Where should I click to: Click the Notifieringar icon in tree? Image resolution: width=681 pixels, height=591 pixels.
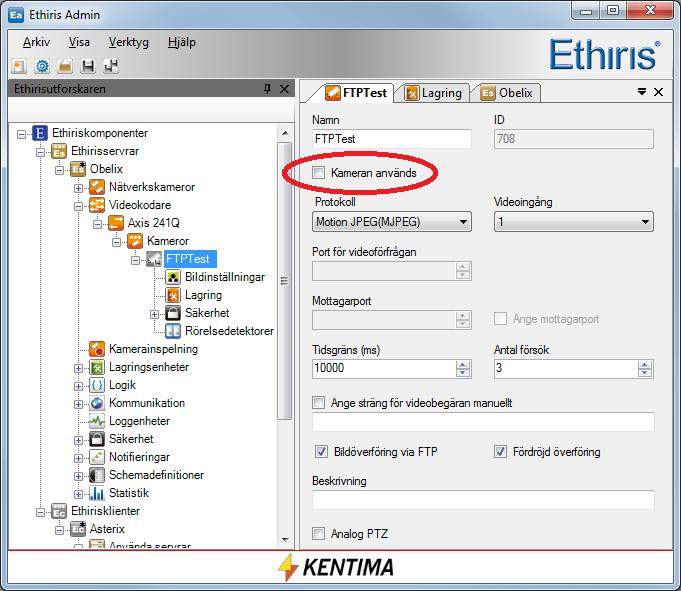pos(97,457)
